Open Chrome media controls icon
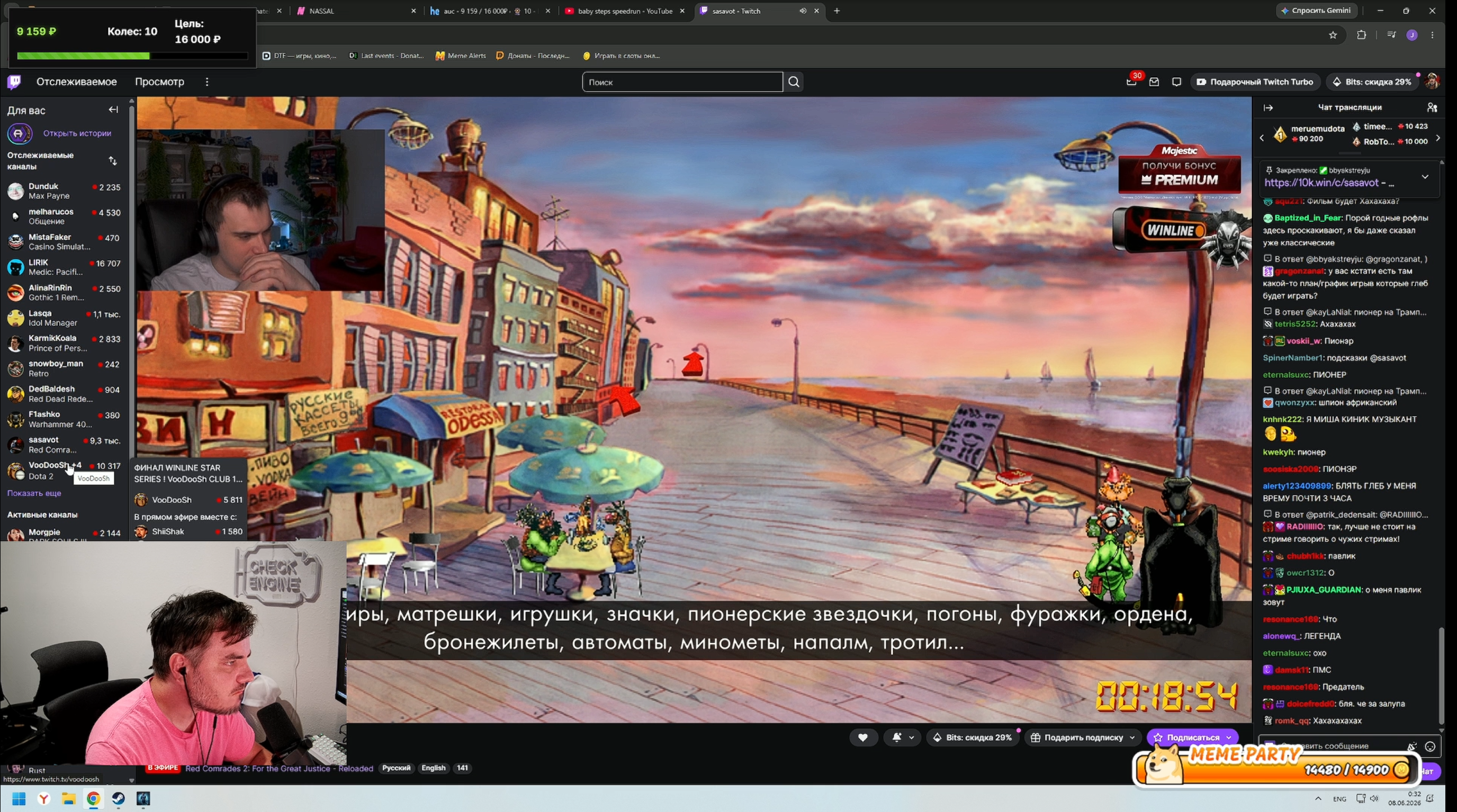This screenshot has height=812, width=1457. [1391, 35]
